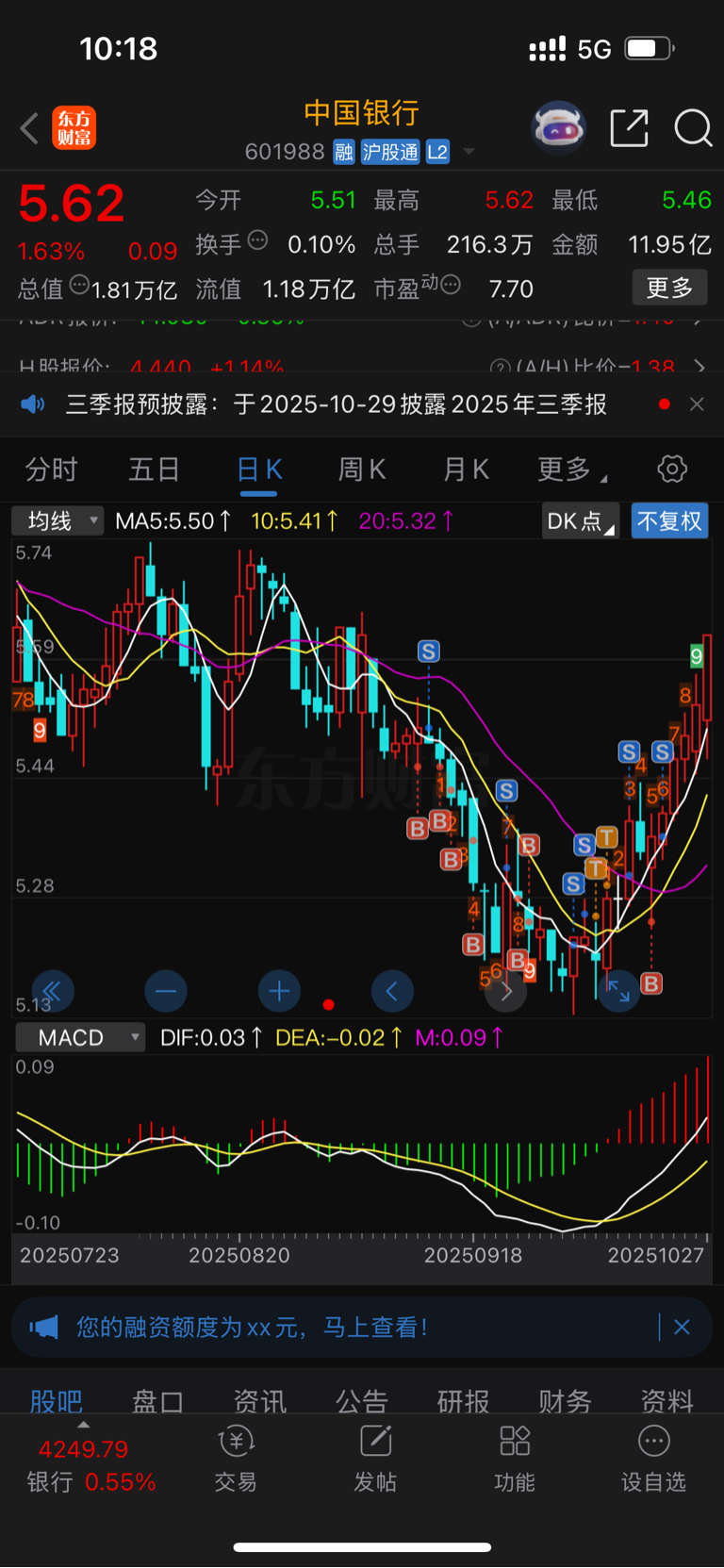Image resolution: width=724 pixels, height=1568 pixels.
Task: Switch to 公告 tab
Action: (361, 1401)
